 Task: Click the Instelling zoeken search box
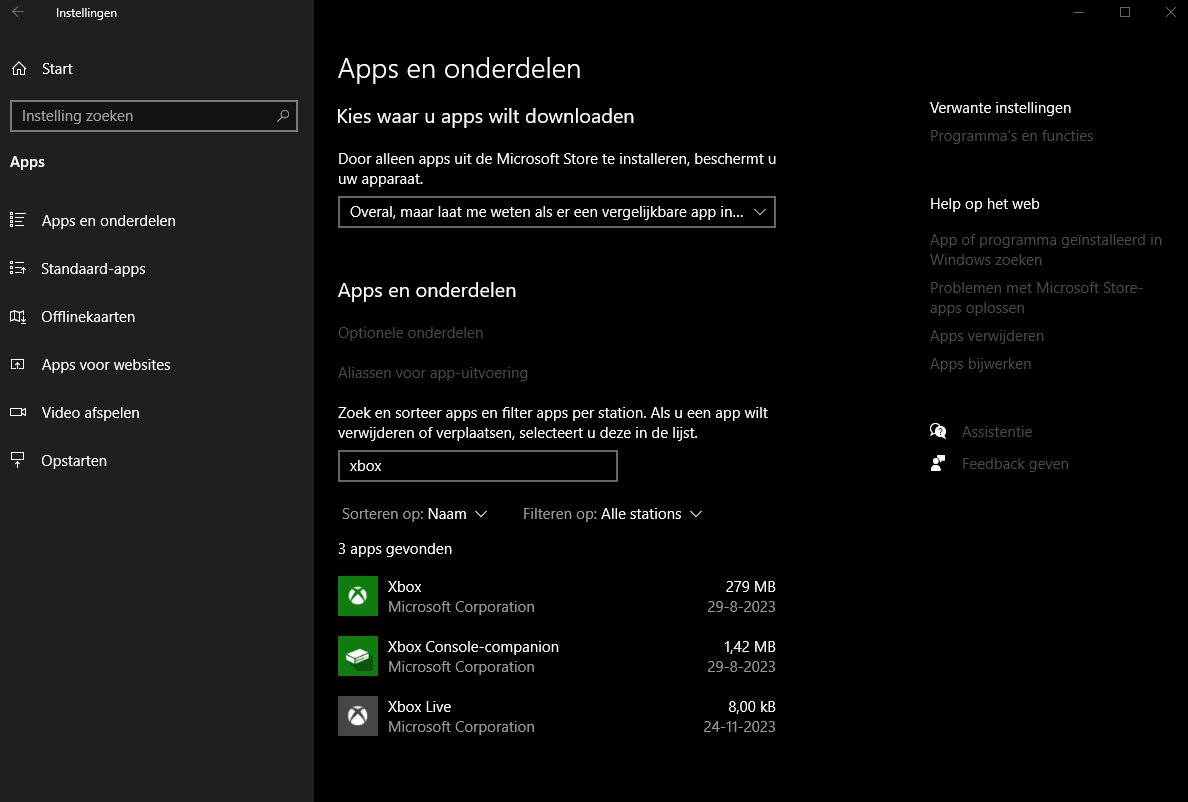145,116
